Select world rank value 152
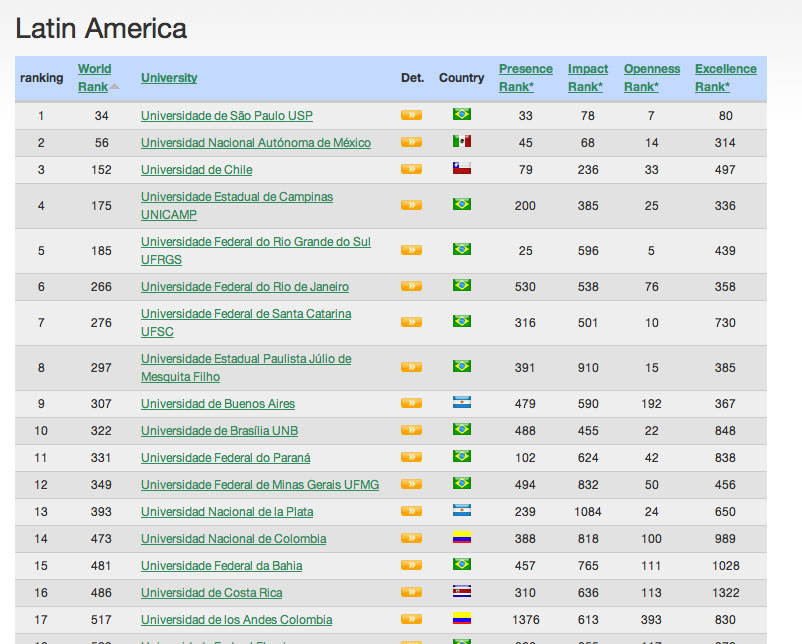 click(101, 170)
